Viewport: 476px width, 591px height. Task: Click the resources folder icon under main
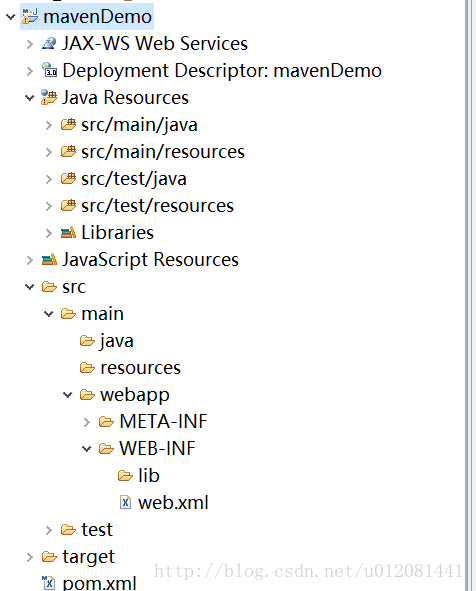[87, 368]
